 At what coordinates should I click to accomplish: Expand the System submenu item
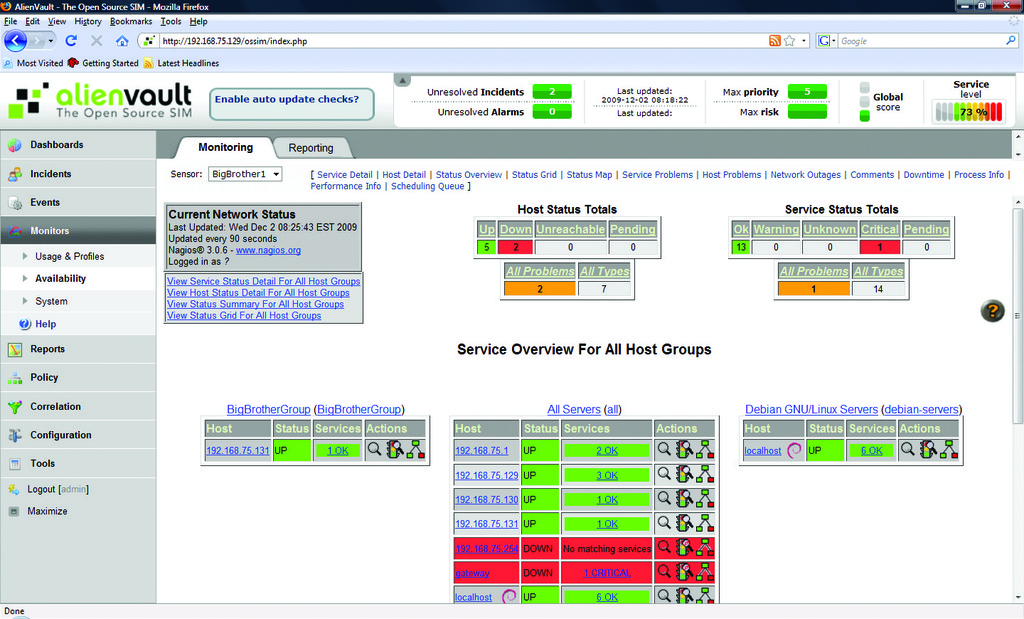(x=51, y=301)
